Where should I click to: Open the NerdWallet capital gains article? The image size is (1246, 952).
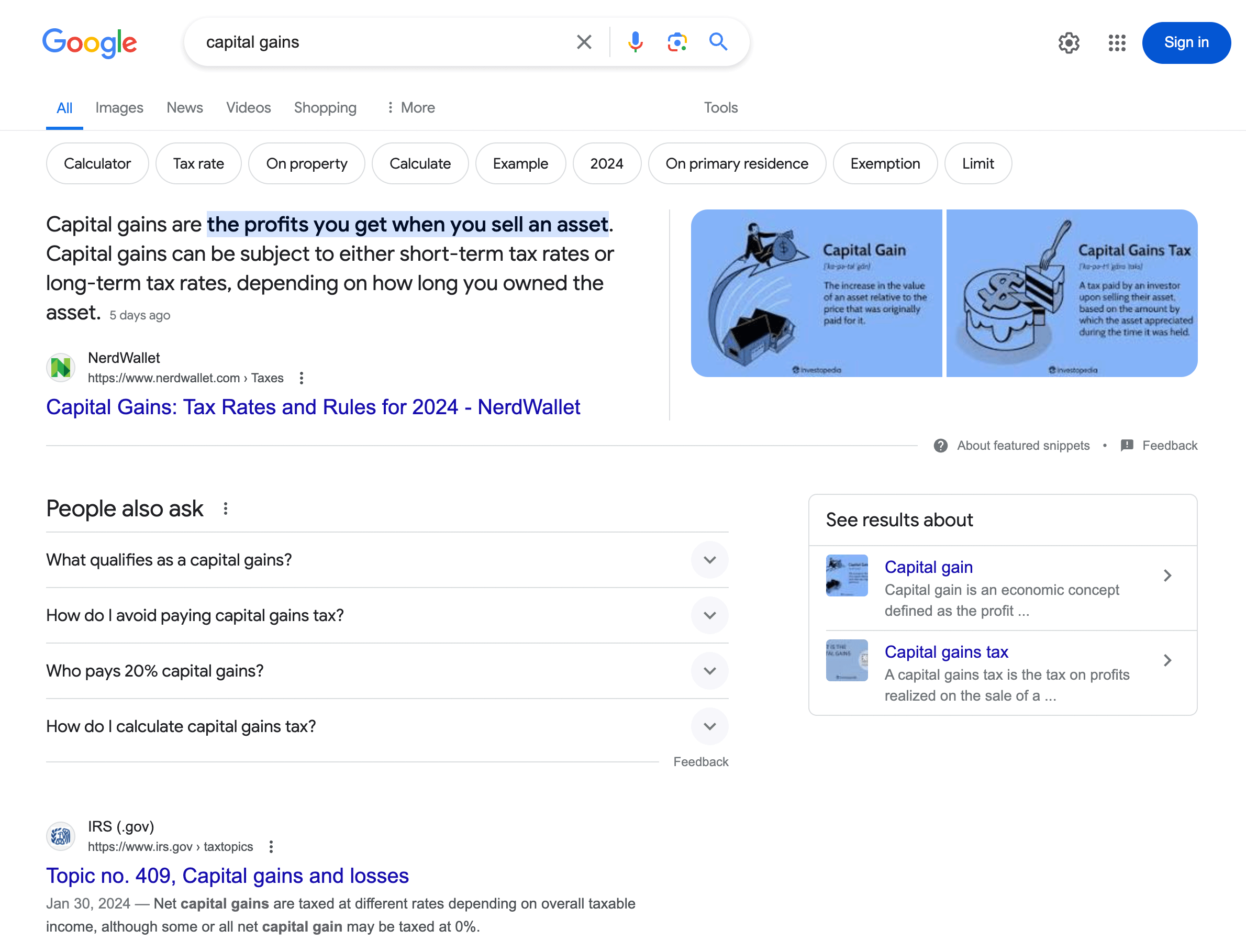point(314,407)
